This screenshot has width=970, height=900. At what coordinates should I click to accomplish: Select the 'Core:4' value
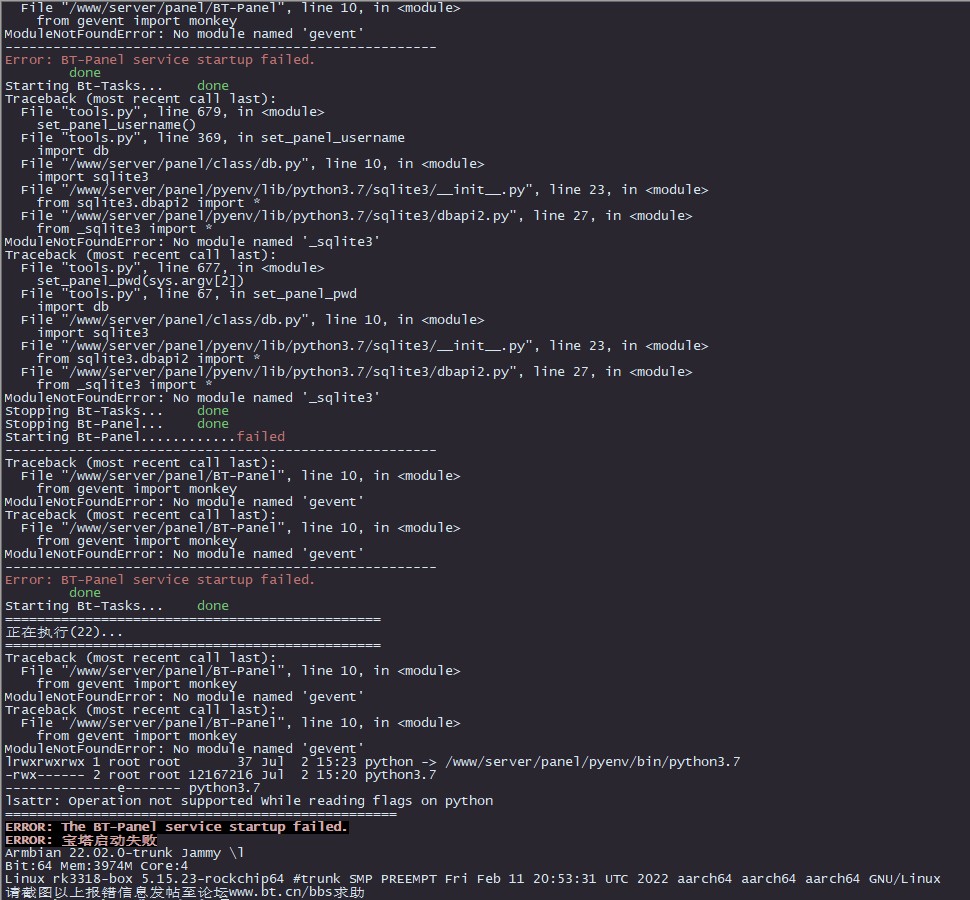click(164, 866)
